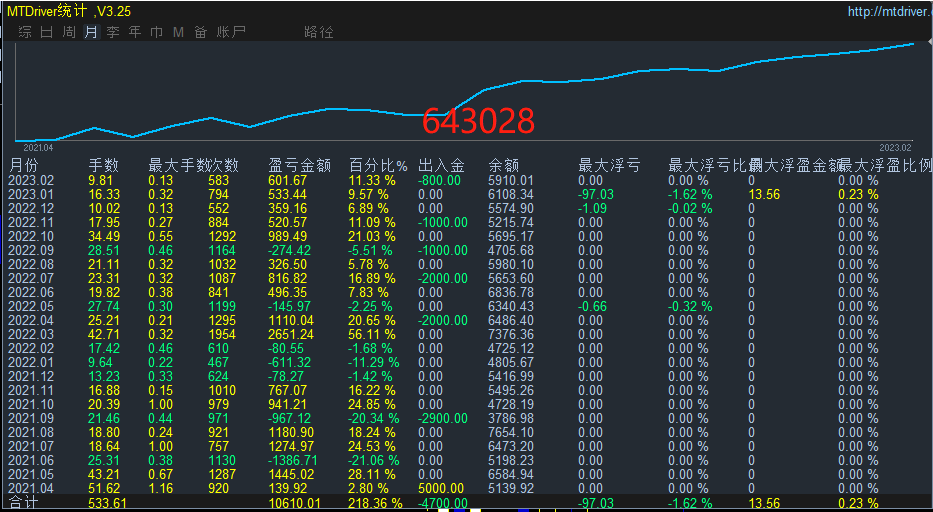Viewport: 933px width, 512px height.
Task: Click max floating loss -97.03 in 2023.01 row
Action: [596, 195]
